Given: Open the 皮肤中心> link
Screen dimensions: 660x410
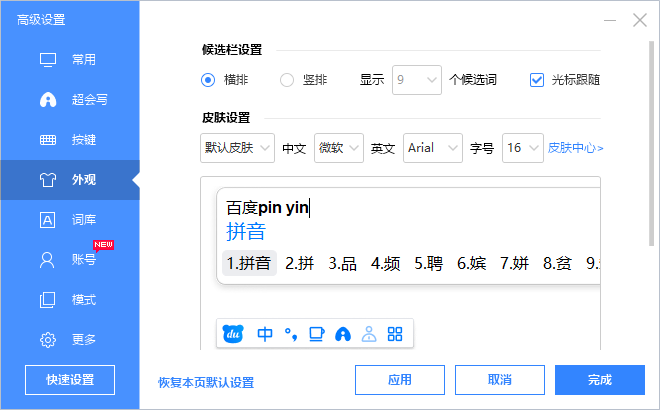Looking at the screenshot, I should click(575, 148).
